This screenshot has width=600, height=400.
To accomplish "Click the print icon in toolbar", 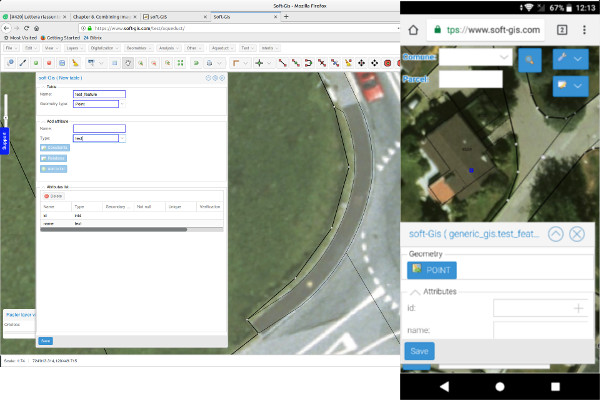I will (209, 63).
